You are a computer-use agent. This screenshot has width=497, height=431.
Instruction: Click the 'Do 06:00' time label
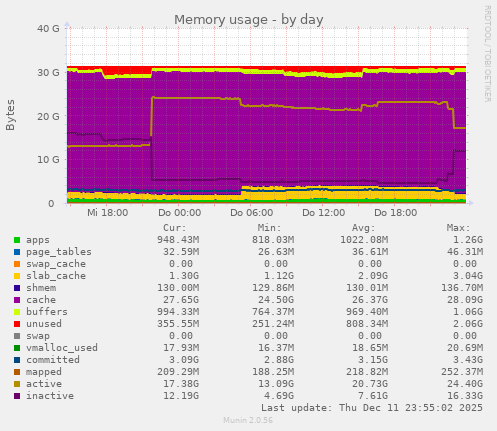tap(252, 213)
